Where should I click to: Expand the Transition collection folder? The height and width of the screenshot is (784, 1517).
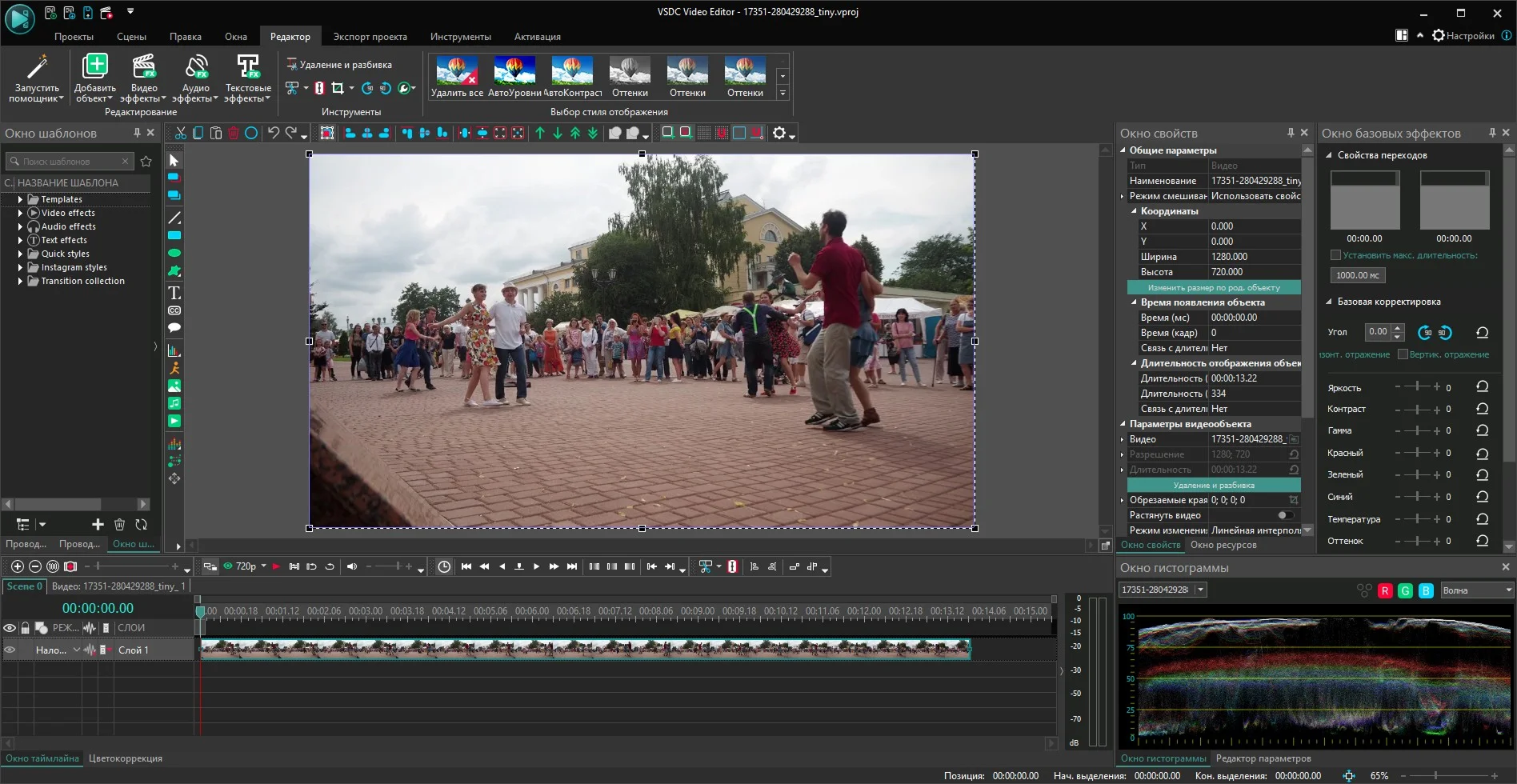point(20,281)
